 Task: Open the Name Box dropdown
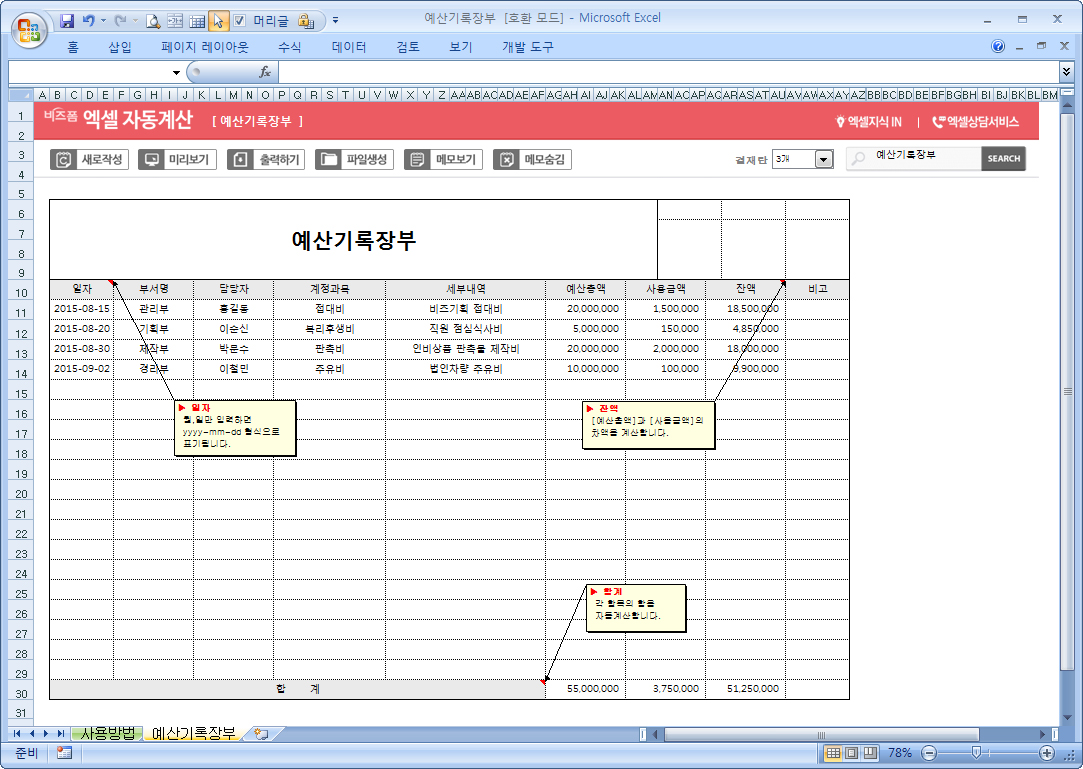(x=176, y=73)
